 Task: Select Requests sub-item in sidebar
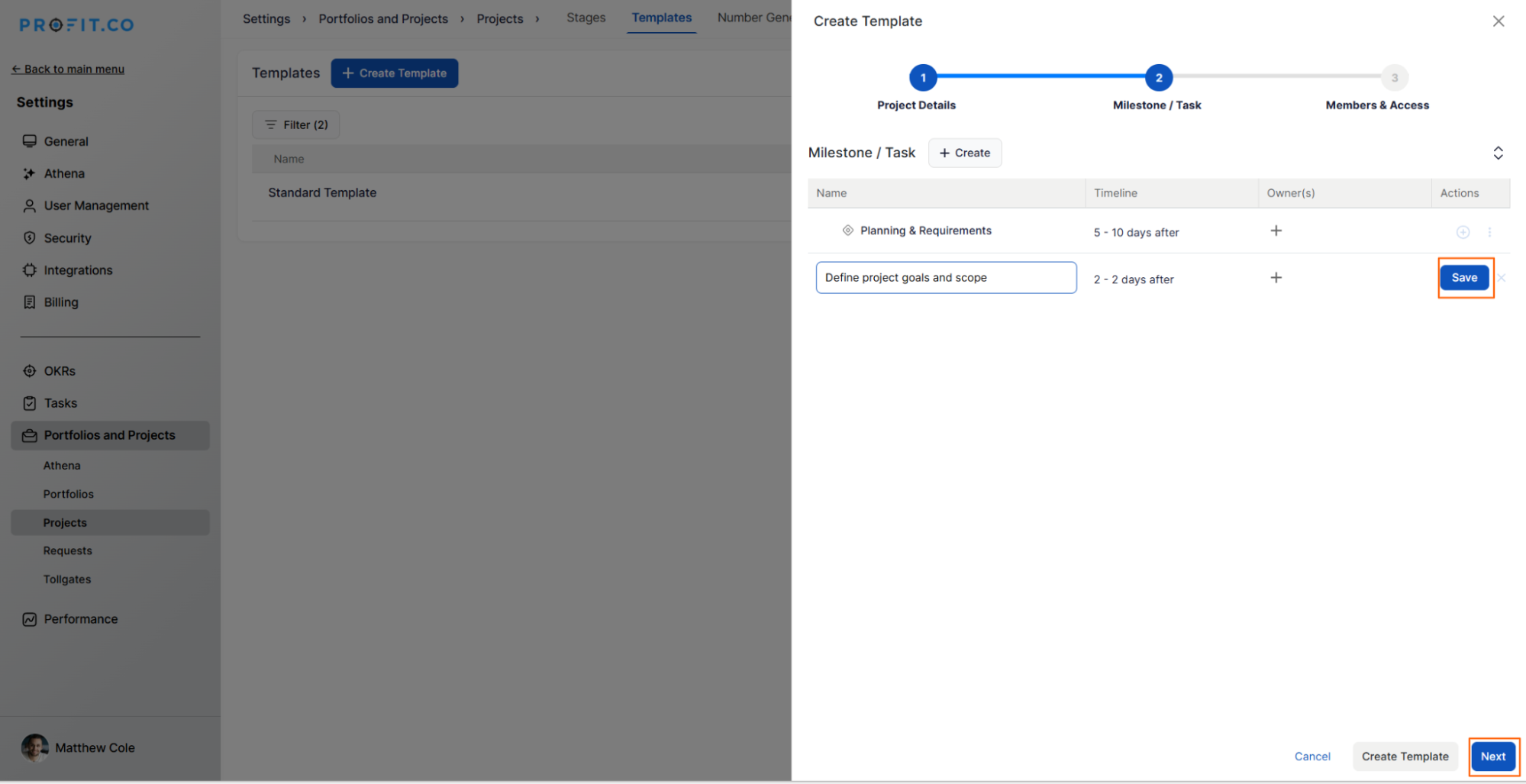click(x=68, y=551)
